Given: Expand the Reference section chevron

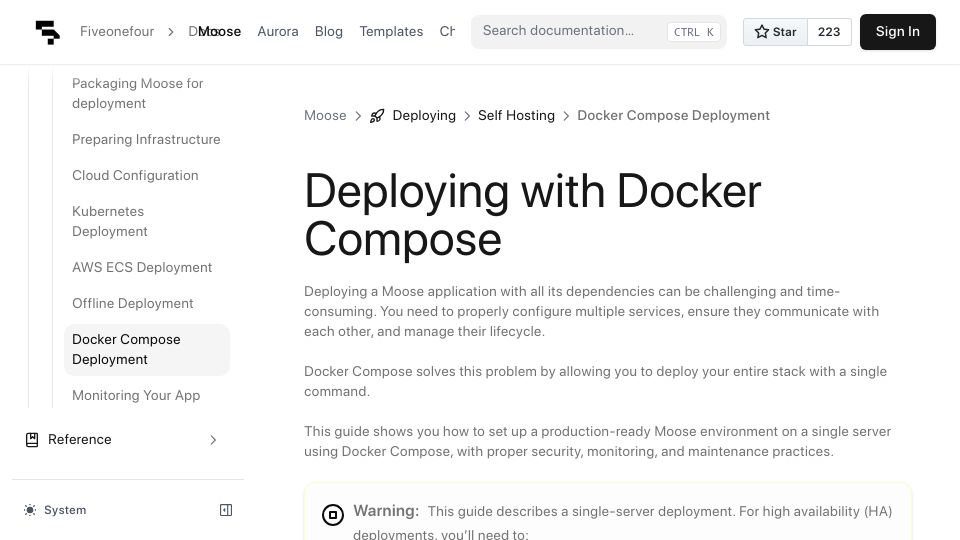Looking at the screenshot, I should click(213, 440).
